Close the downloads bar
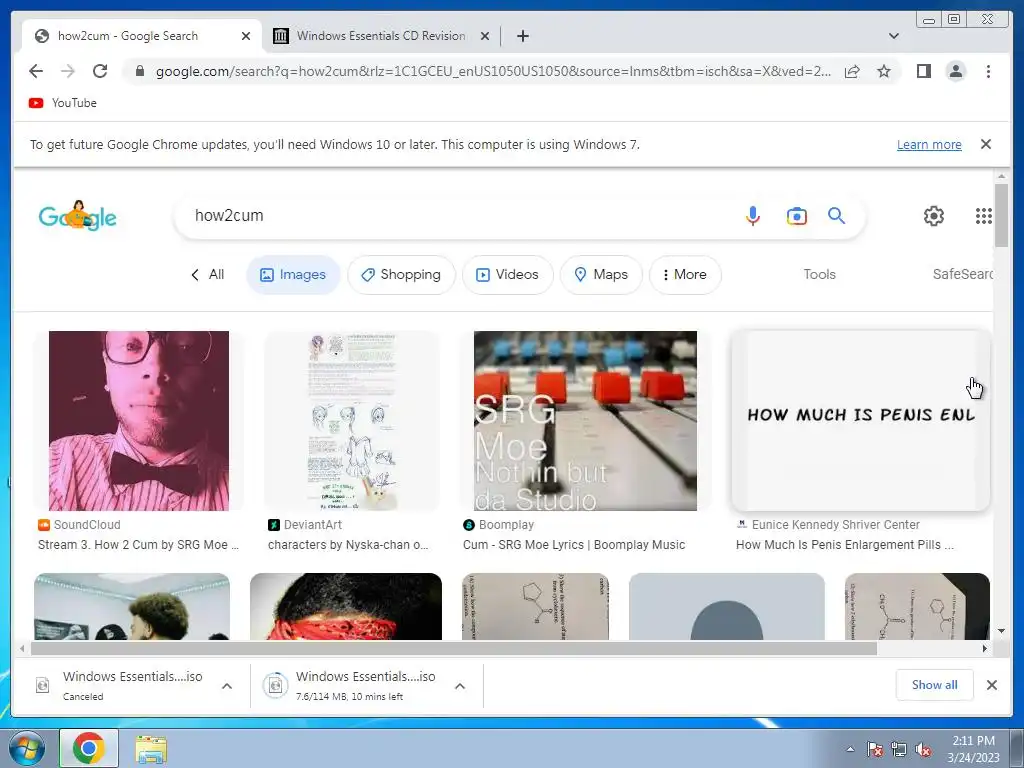Image resolution: width=1024 pixels, height=768 pixels. pos(991,684)
